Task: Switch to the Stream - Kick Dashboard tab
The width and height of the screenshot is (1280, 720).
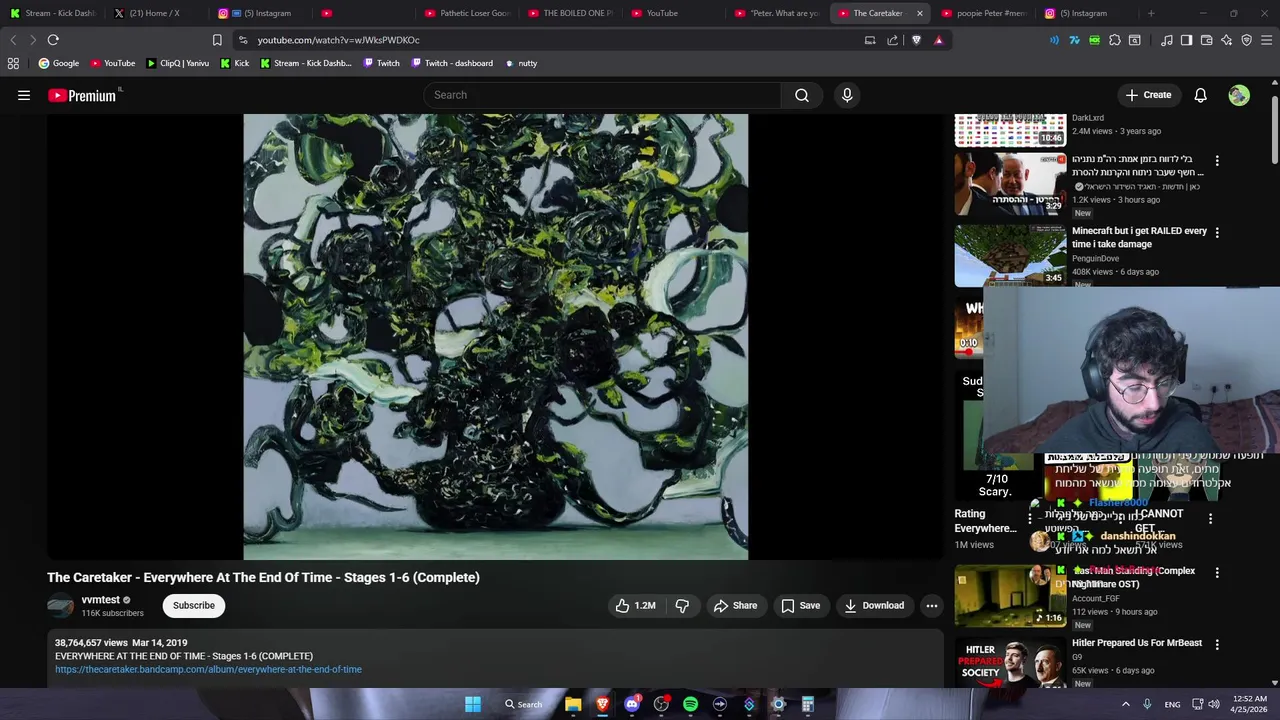Action: pyautogui.click(x=52, y=13)
